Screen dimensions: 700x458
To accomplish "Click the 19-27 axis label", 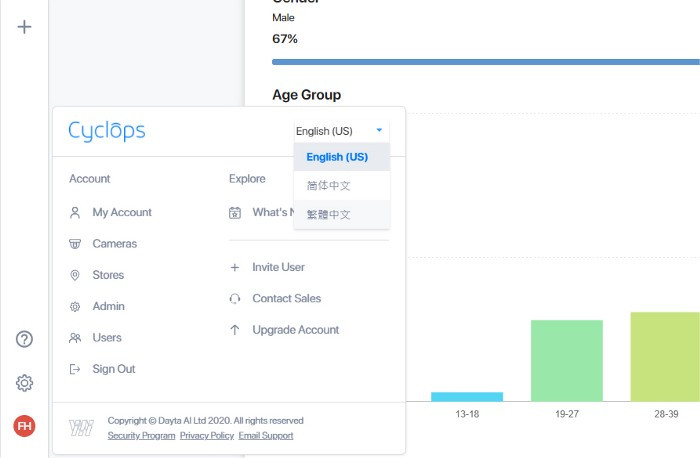I will click(567, 414).
